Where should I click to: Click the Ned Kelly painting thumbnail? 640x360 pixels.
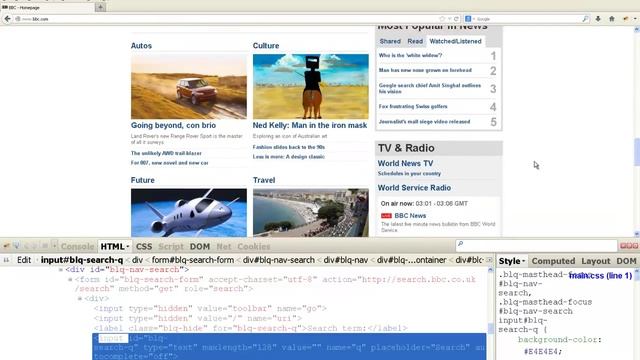coord(311,87)
